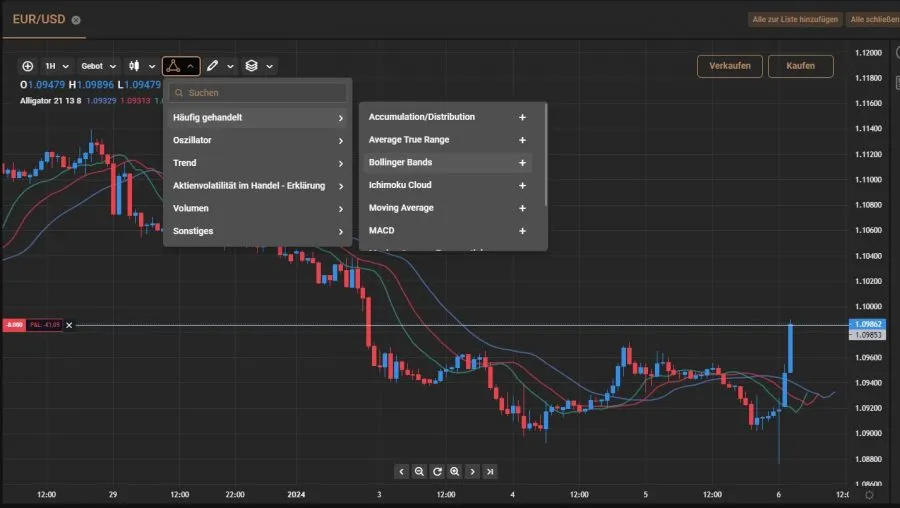Click the indicators triangle icon
This screenshot has height=508, width=900.
[173, 66]
